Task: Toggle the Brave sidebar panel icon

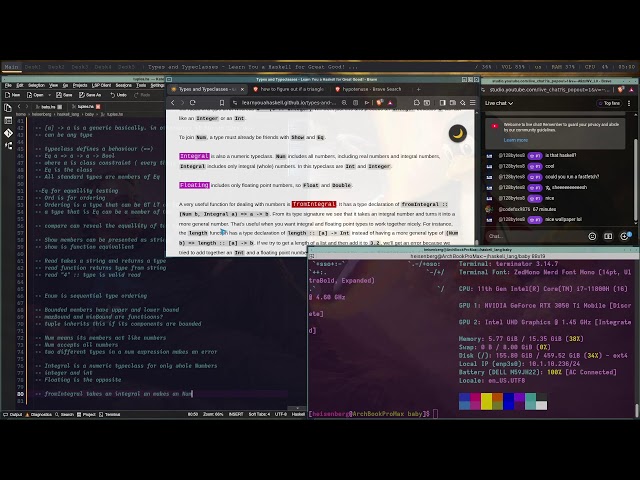Action: point(442,103)
